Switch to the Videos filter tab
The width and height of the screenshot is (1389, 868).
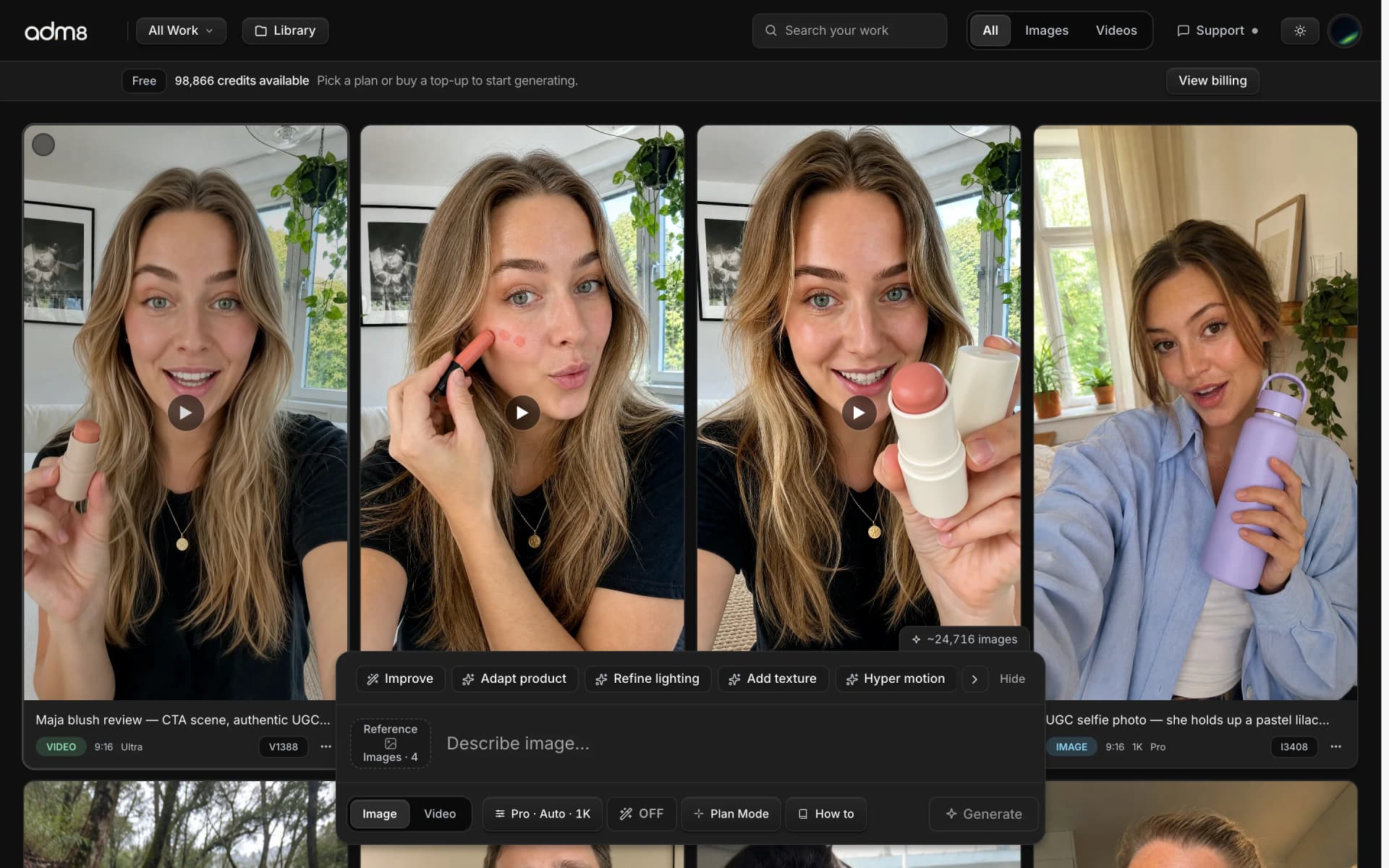[x=1116, y=30]
